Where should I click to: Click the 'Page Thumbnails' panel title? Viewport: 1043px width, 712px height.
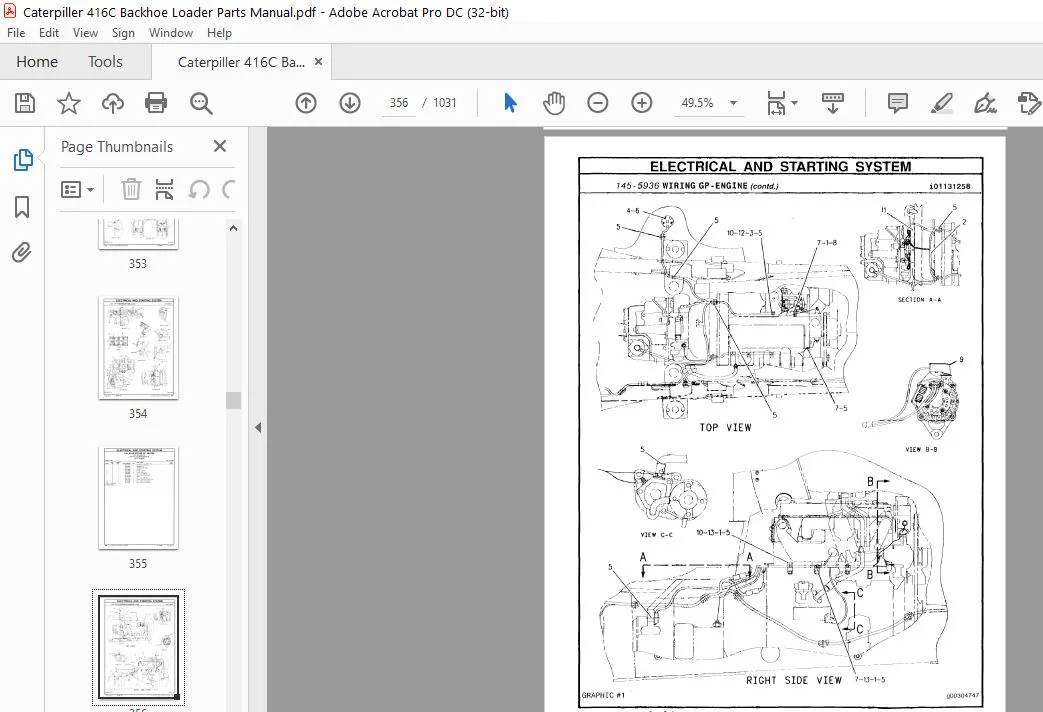point(116,147)
